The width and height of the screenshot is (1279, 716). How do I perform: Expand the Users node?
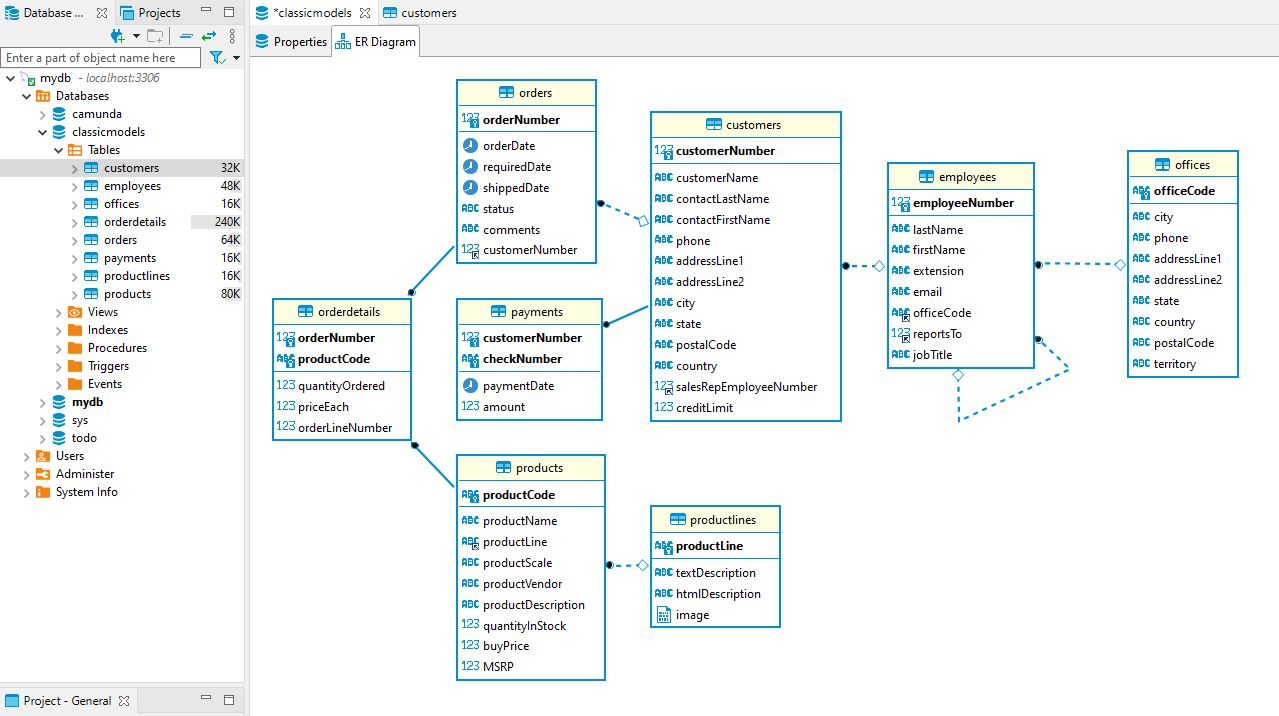(27, 456)
